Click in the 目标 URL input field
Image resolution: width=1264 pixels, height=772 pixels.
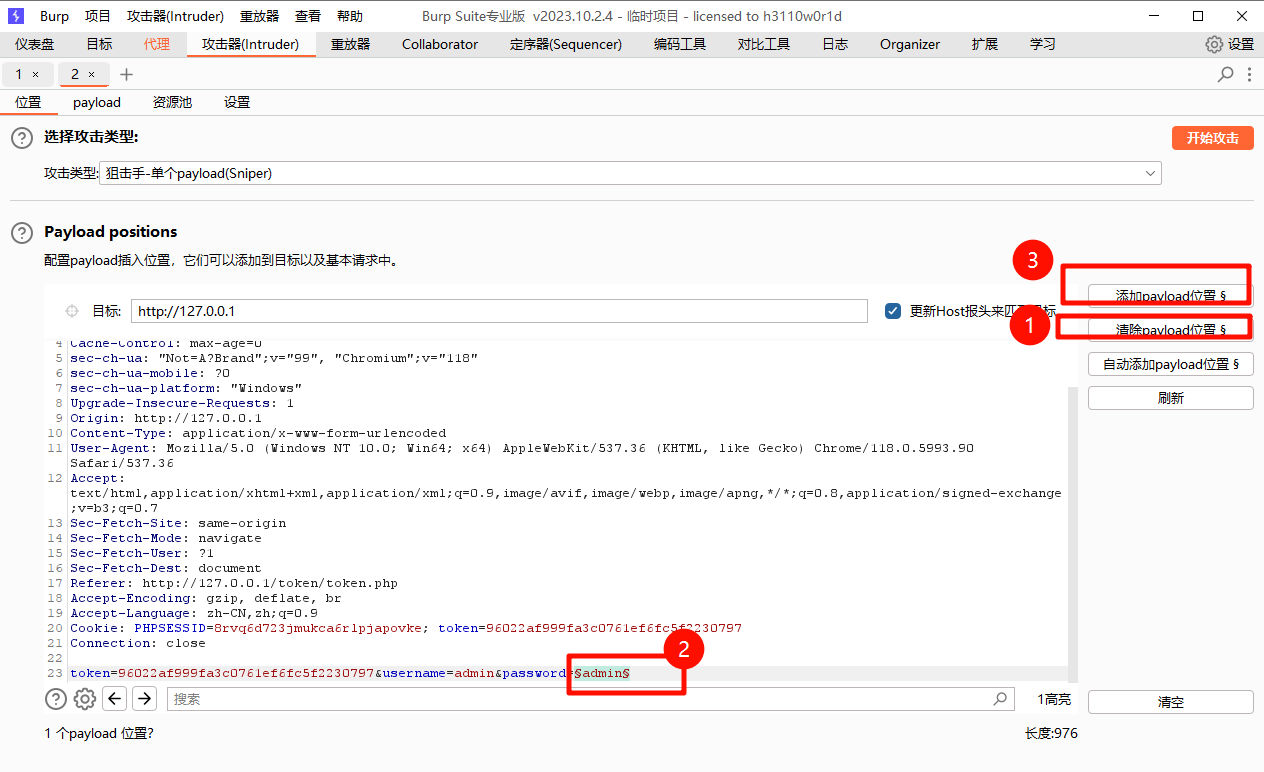pos(499,311)
